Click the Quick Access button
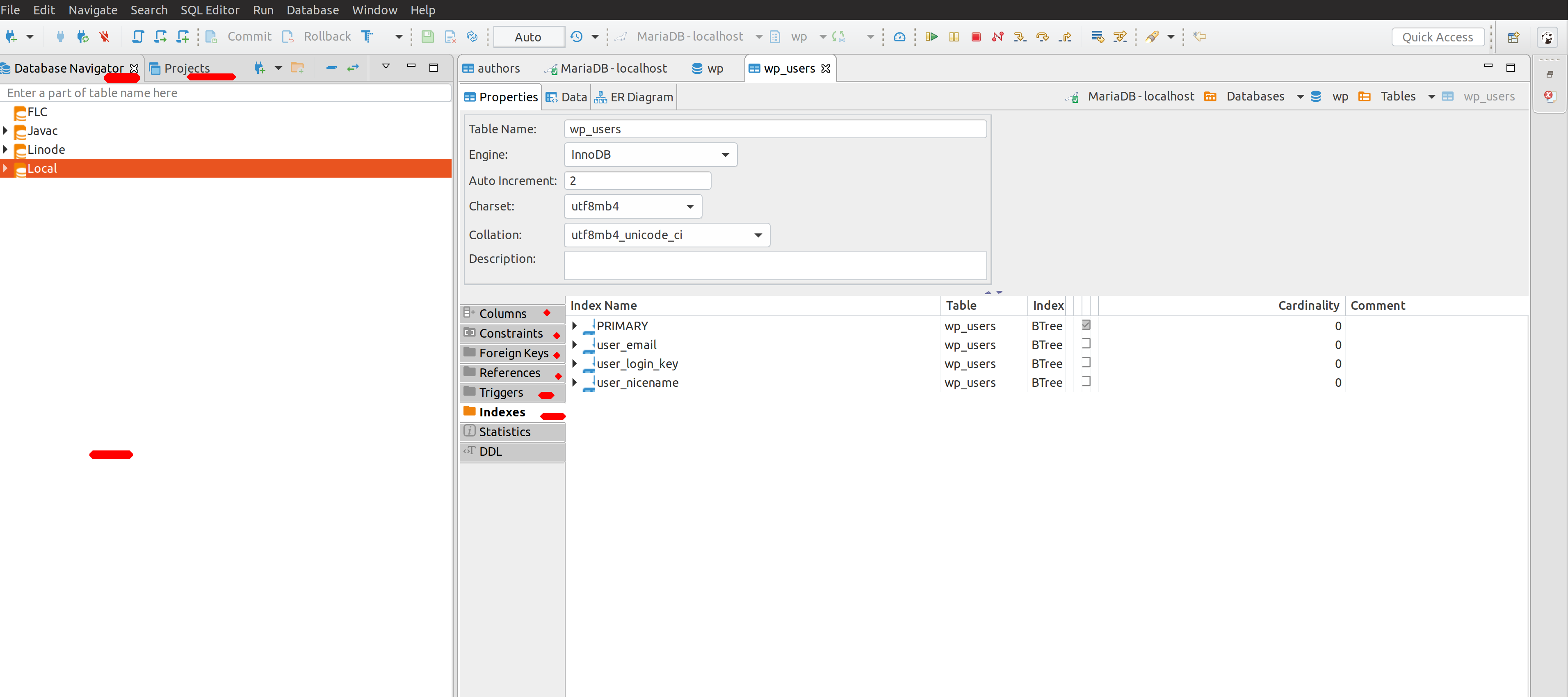 (1438, 37)
